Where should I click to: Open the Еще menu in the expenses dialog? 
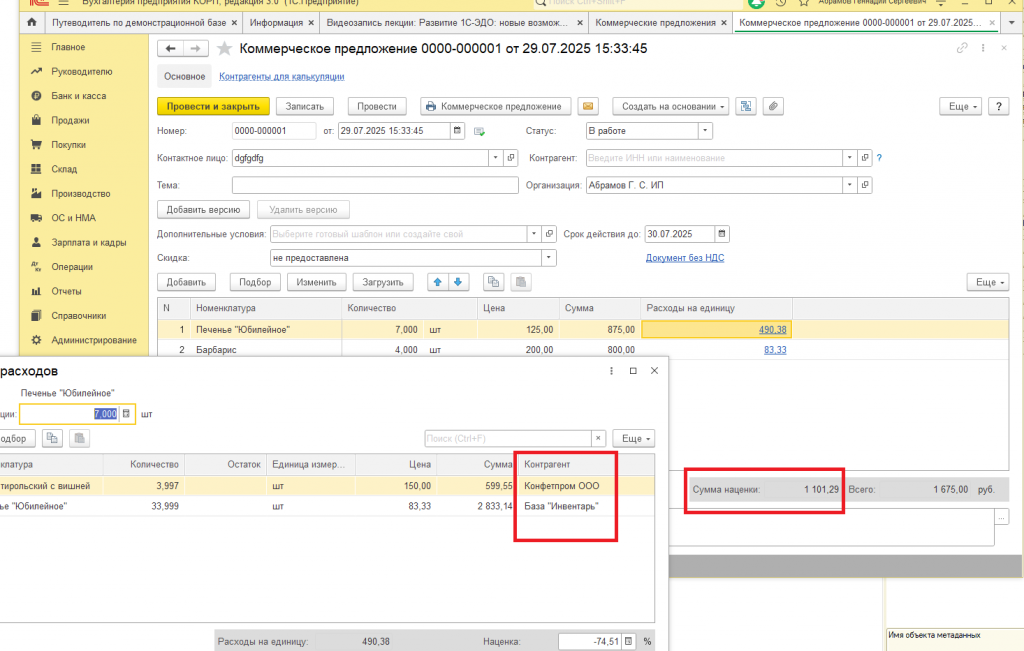coord(634,439)
